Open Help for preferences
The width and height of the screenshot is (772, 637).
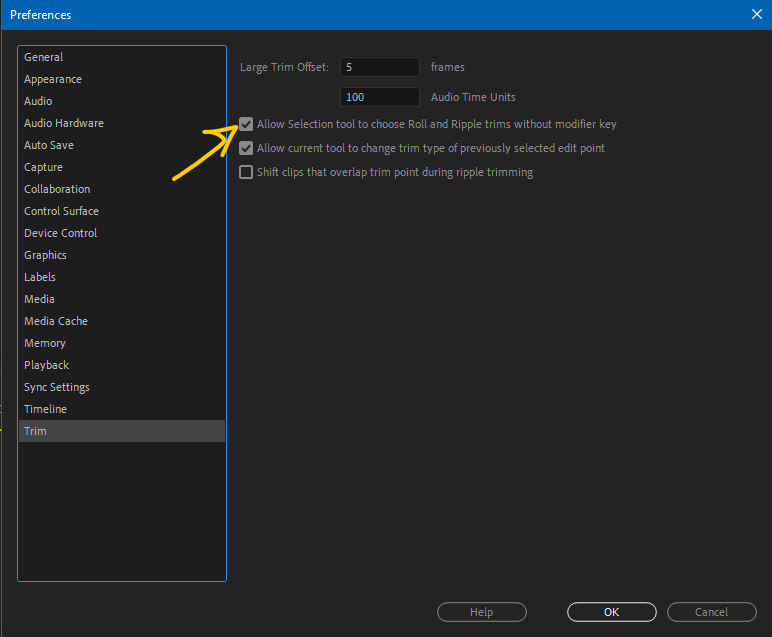pyautogui.click(x=481, y=612)
